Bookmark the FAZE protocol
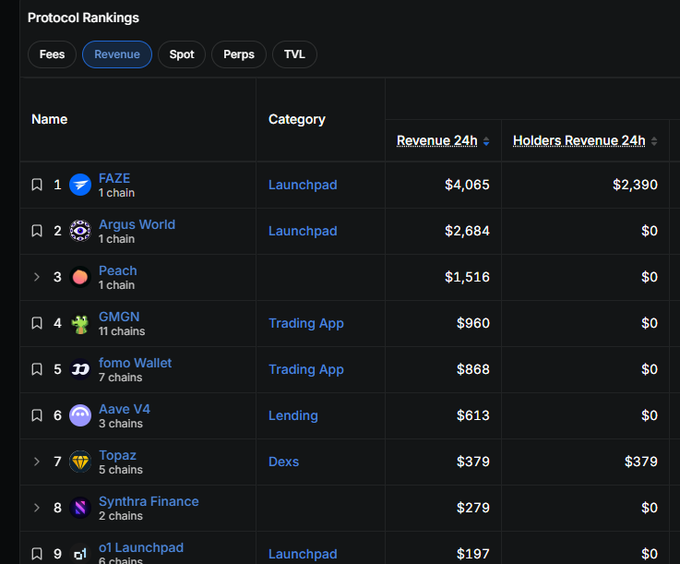 (37, 185)
